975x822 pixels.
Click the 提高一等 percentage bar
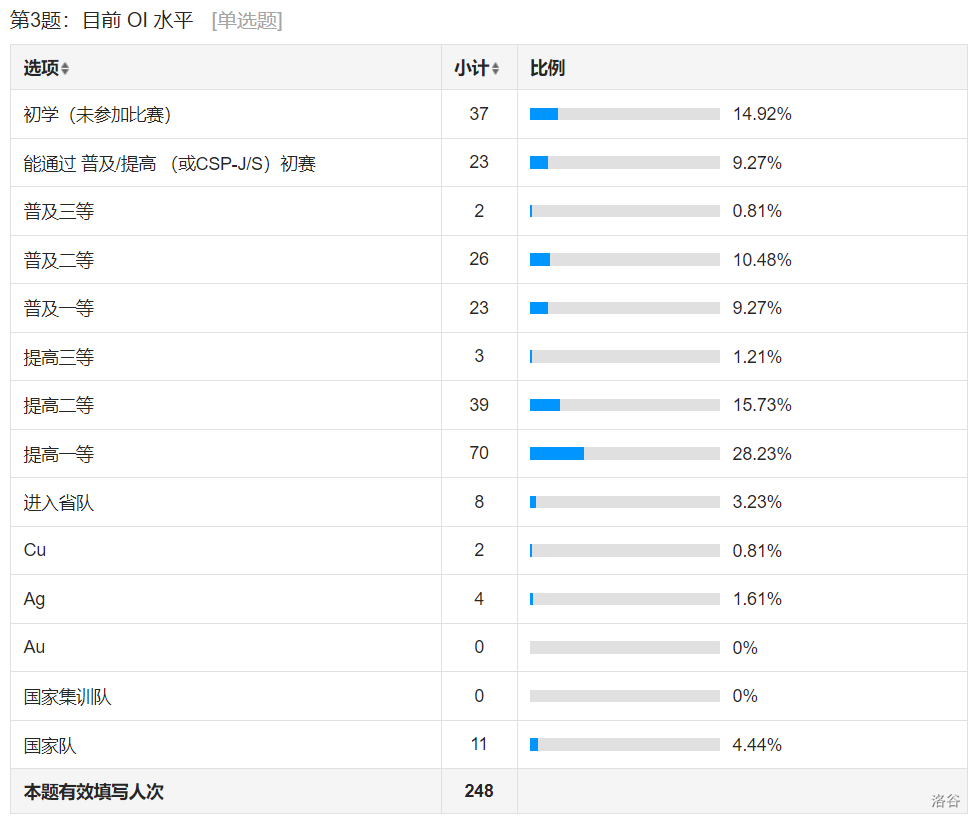(624, 454)
